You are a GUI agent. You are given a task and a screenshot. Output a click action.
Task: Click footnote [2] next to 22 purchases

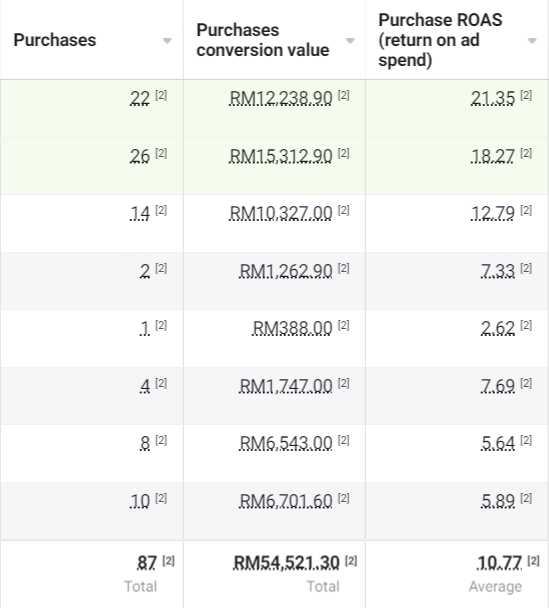pos(161,95)
